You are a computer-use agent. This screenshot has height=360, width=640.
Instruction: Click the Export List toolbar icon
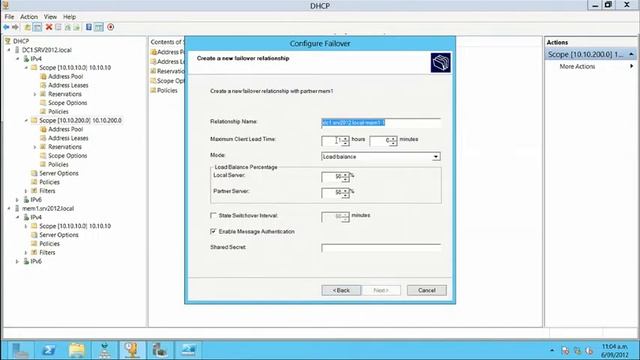76,27
